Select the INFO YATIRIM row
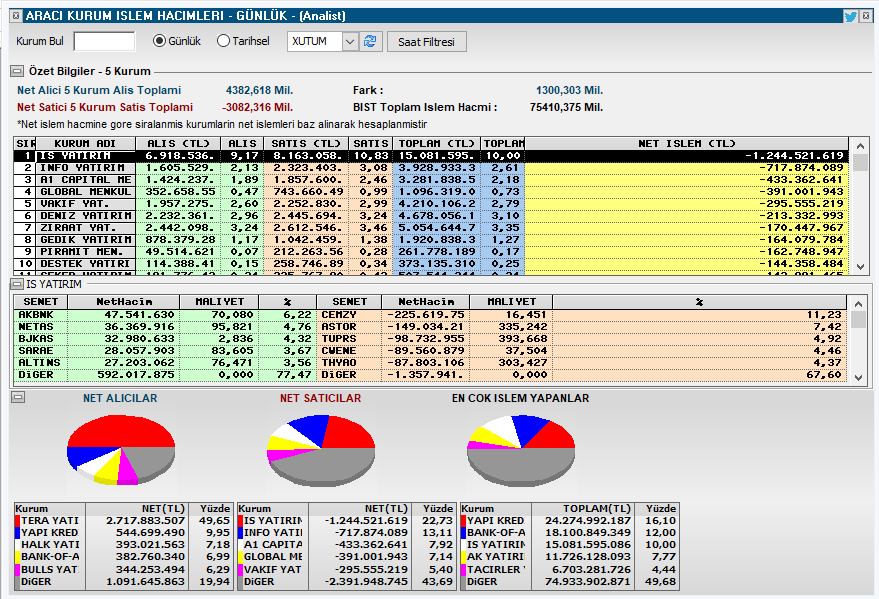This screenshot has height=599, width=879. pyautogui.click(x=431, y=168)
